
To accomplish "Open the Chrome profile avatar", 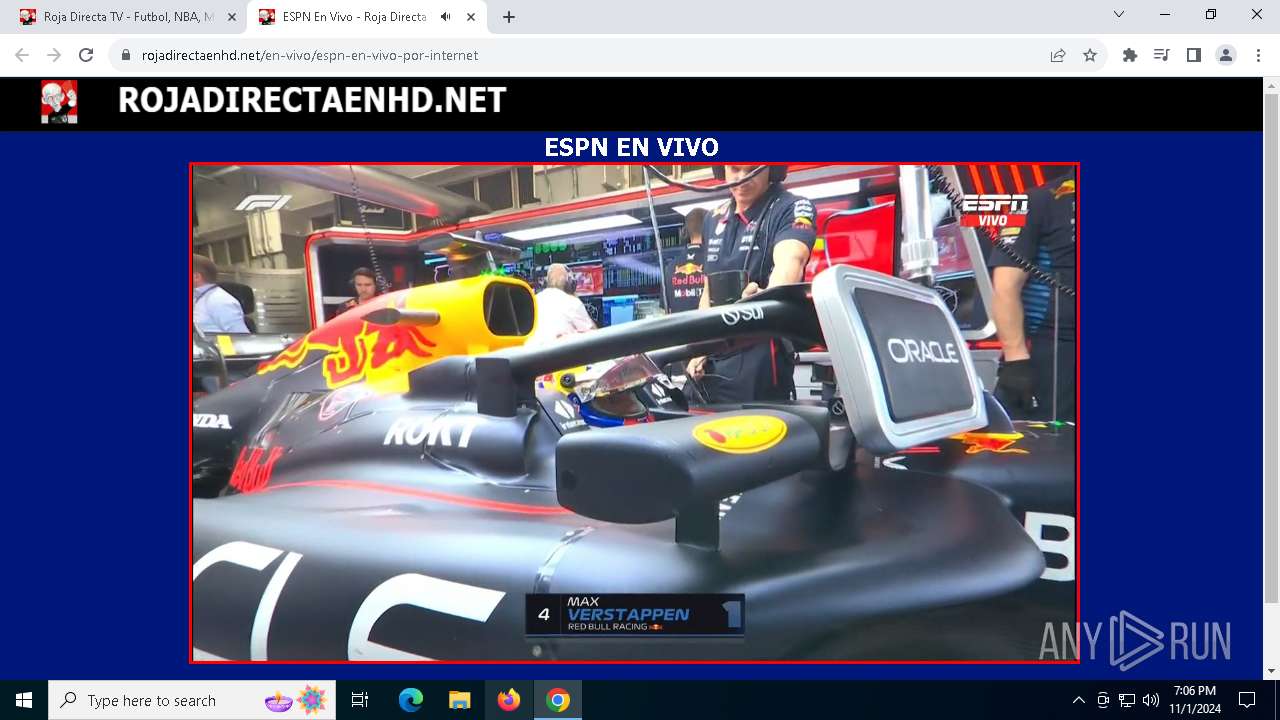I will tap(1226, 55).
